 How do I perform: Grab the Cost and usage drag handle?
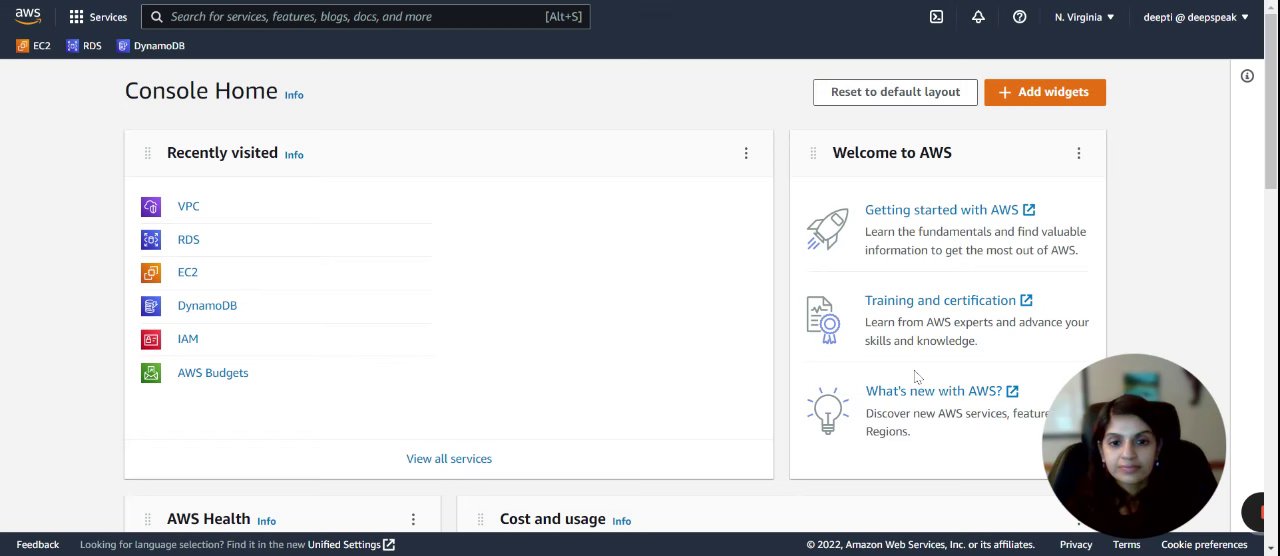point(480,519)
